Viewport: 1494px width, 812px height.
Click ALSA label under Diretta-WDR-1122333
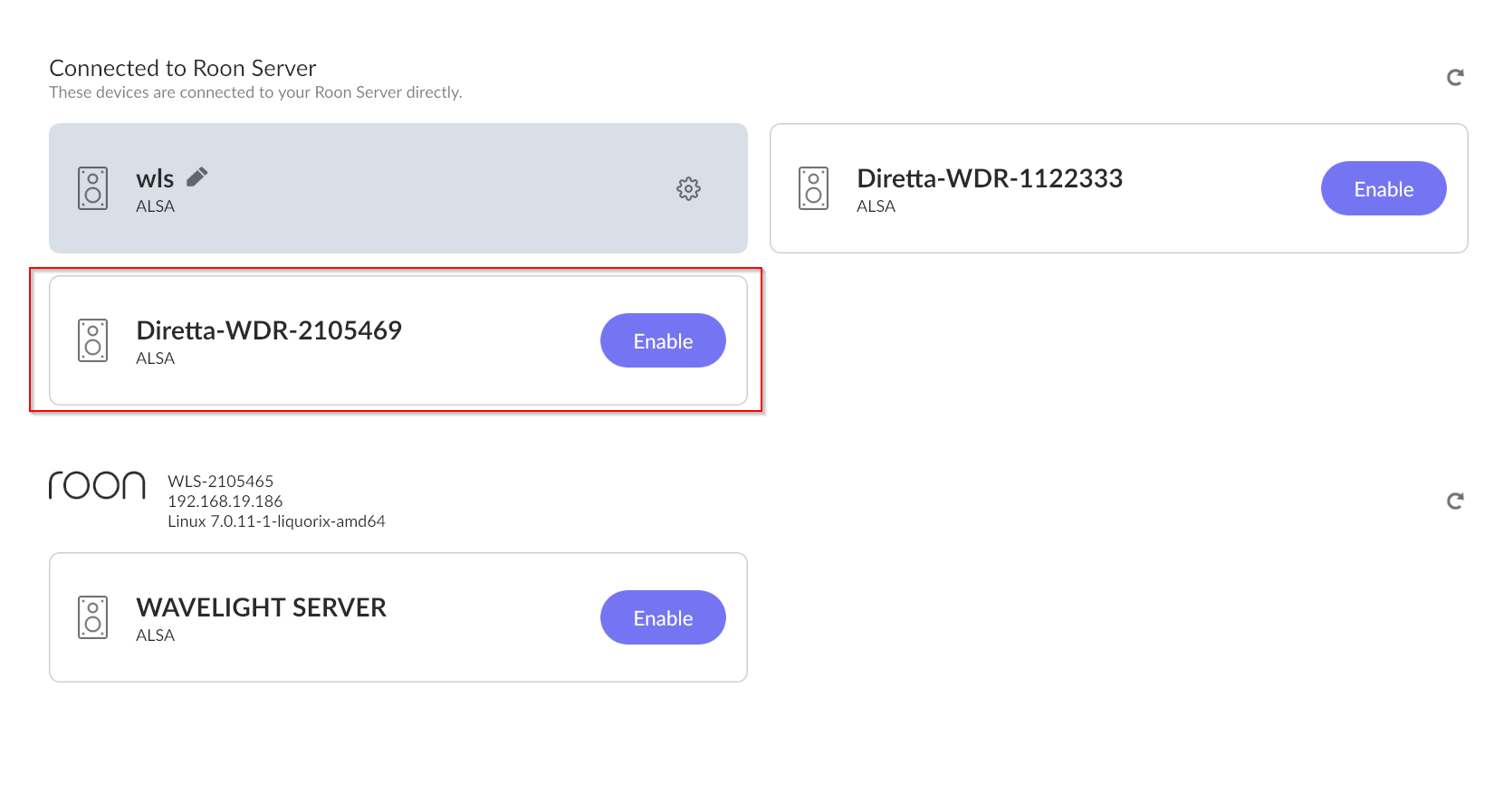876,206
